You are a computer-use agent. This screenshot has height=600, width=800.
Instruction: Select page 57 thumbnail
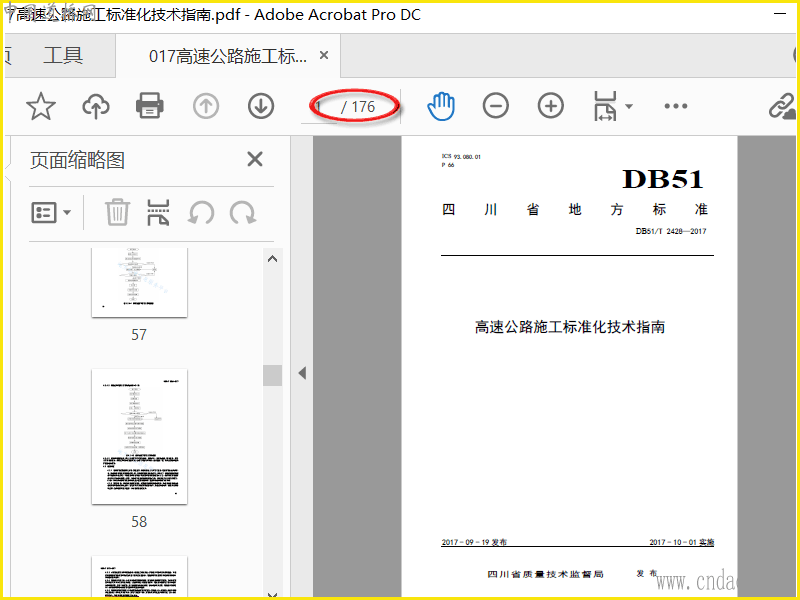[x=139, y=282]
